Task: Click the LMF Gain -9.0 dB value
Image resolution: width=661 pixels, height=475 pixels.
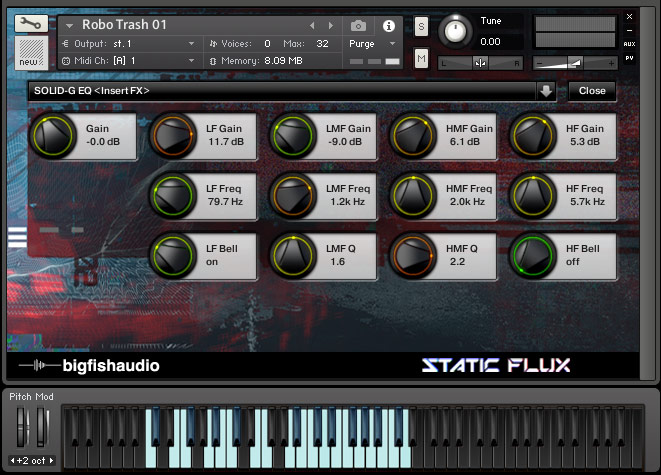Action: click(345, 142)
